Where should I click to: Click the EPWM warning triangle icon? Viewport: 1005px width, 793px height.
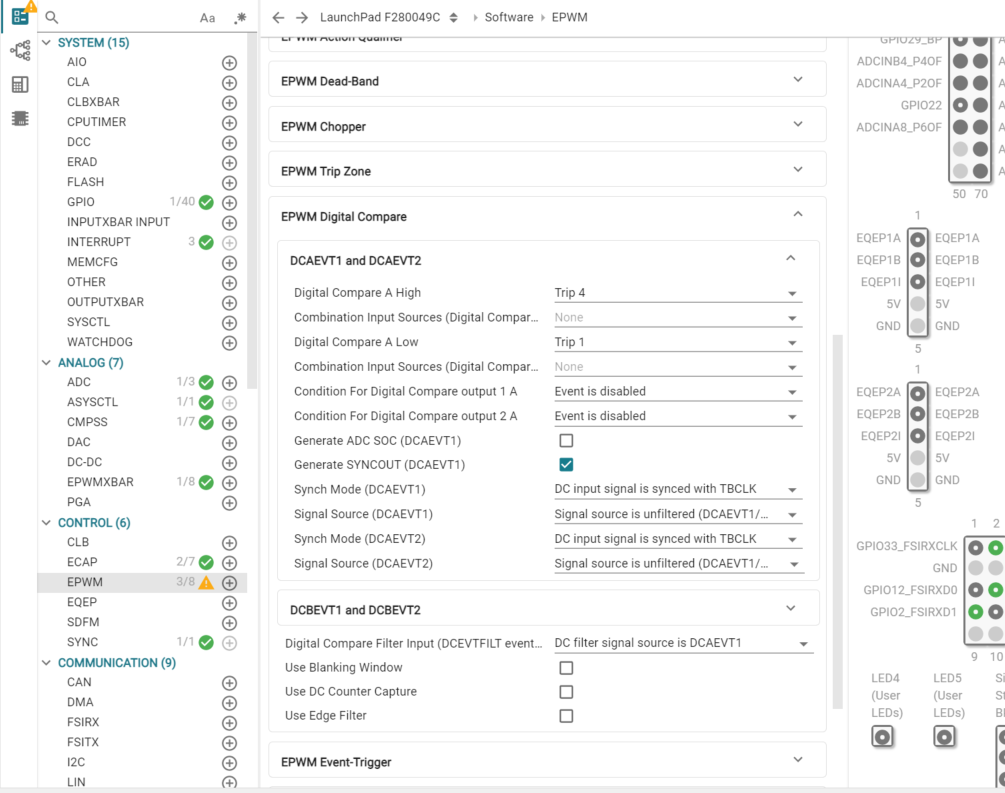[x=206, y=582]
